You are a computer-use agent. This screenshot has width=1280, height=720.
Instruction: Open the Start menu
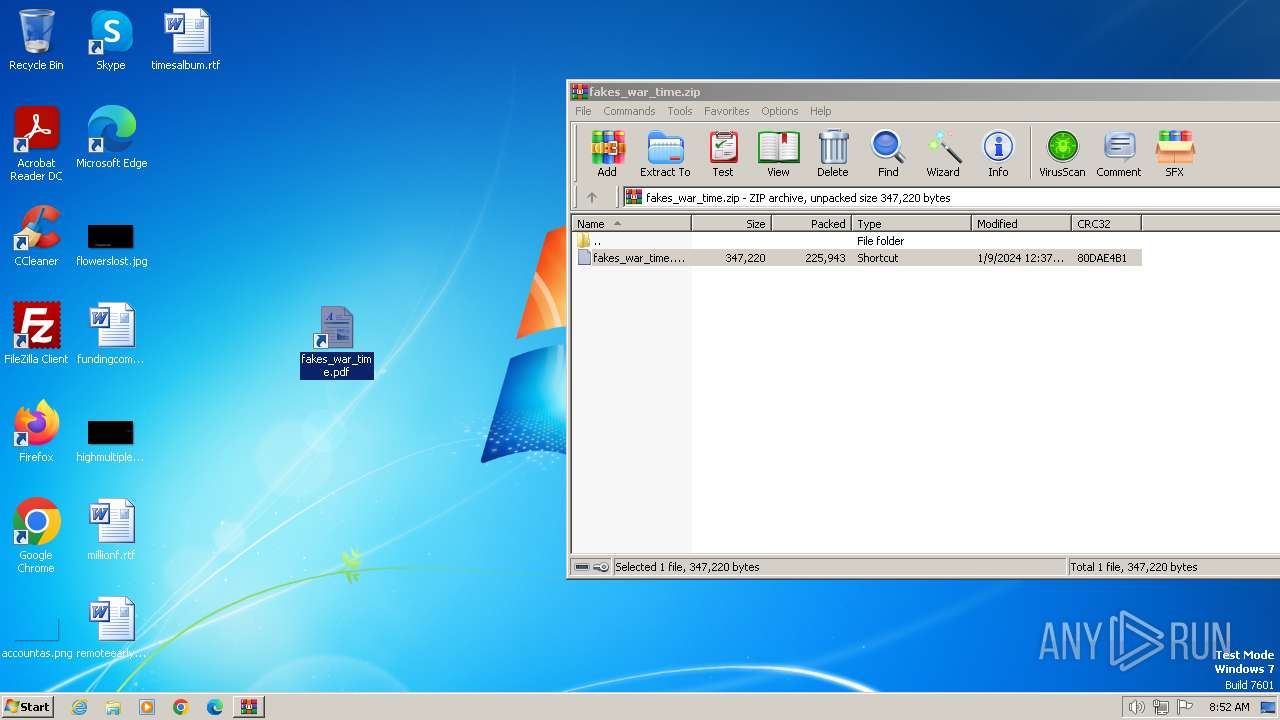pos(27,707)
